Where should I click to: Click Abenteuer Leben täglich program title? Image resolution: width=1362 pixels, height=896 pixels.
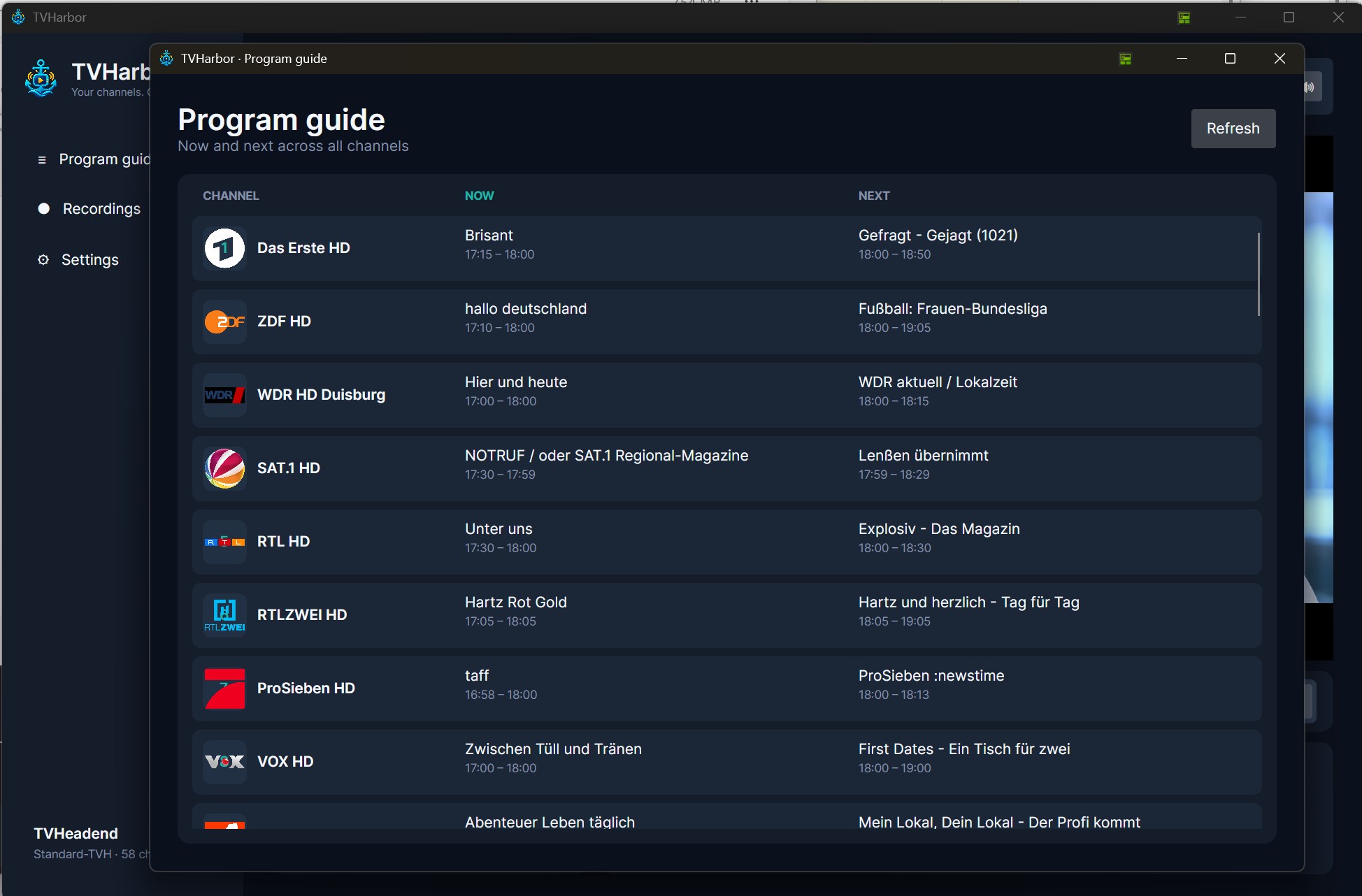[550, 822]
